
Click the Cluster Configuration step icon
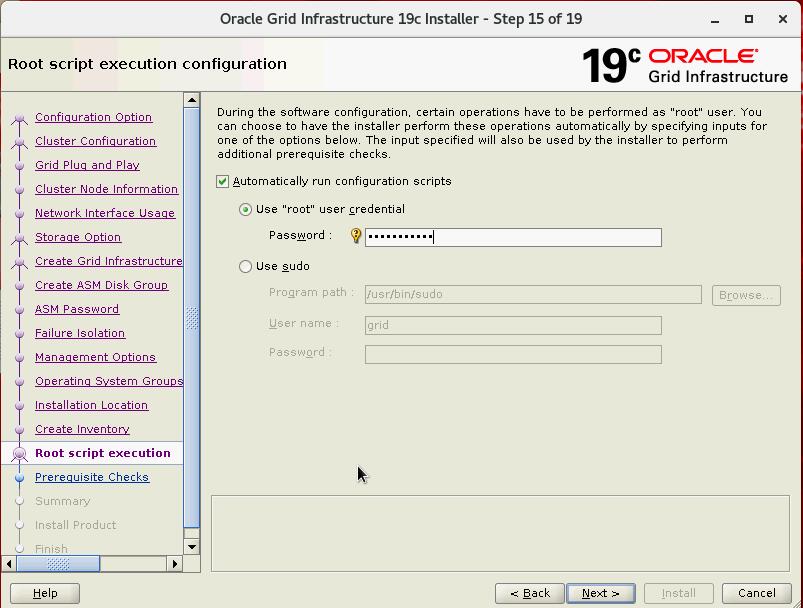[18, 142]
